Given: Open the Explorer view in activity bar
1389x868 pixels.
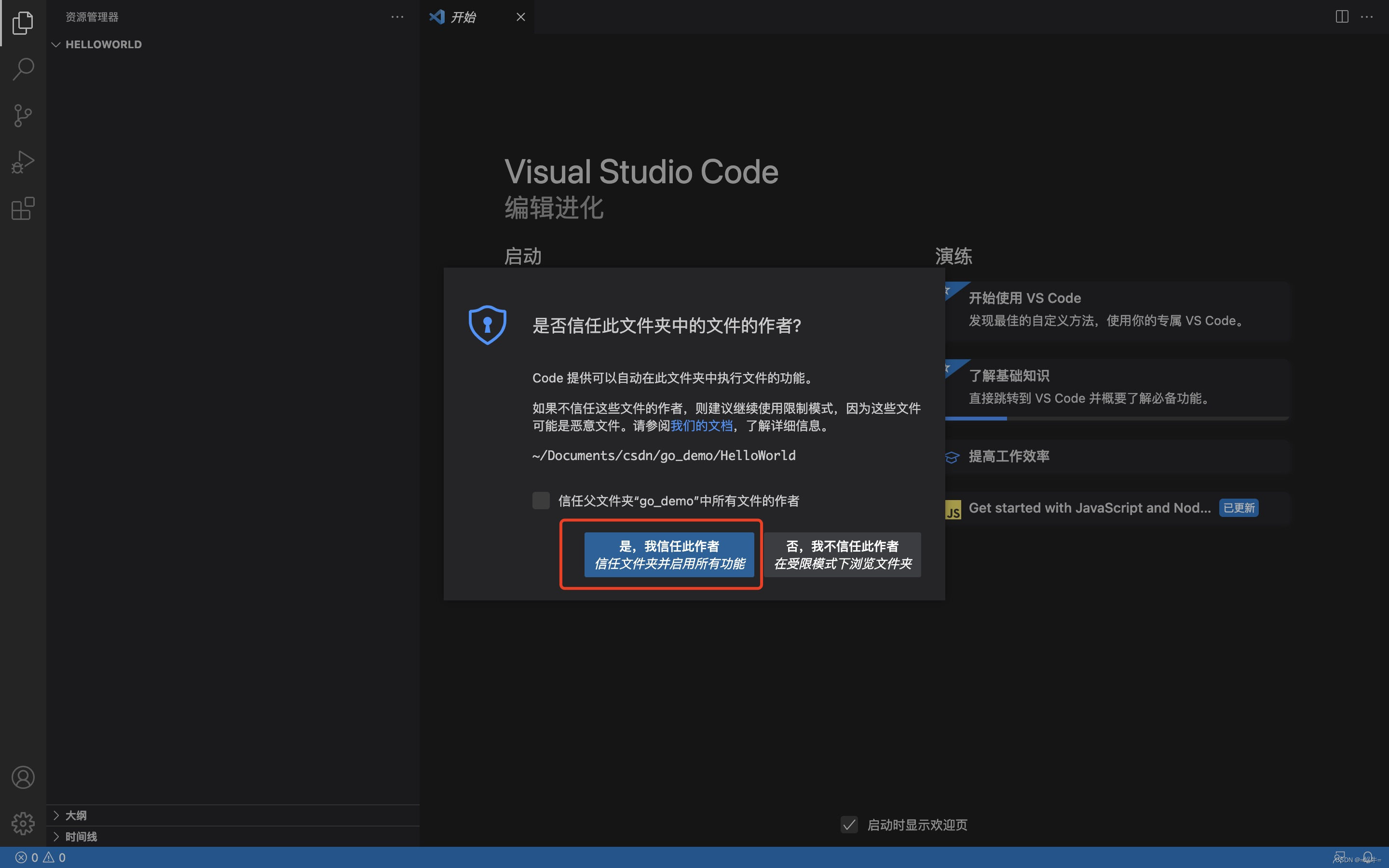Looking at the screenshot, I should [x=23, y=23].
